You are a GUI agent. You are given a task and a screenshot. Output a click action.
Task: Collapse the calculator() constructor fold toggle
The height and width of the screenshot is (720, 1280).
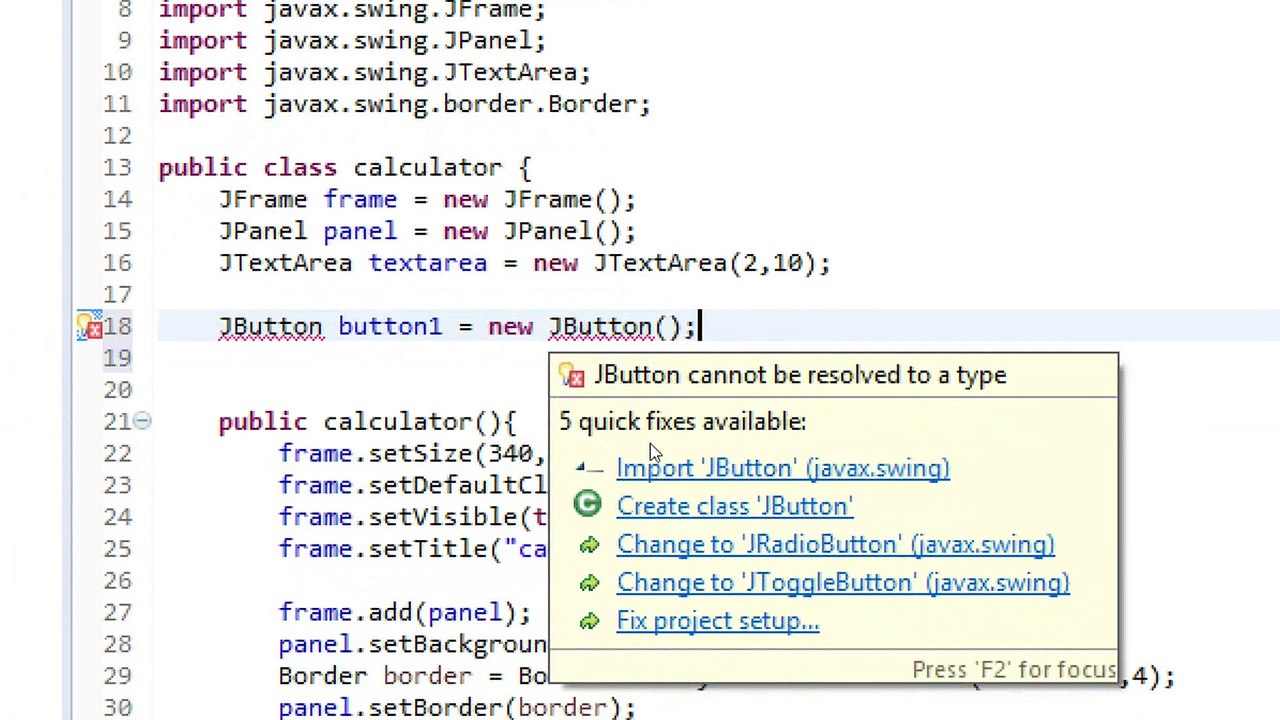click(x=142, y=421)
